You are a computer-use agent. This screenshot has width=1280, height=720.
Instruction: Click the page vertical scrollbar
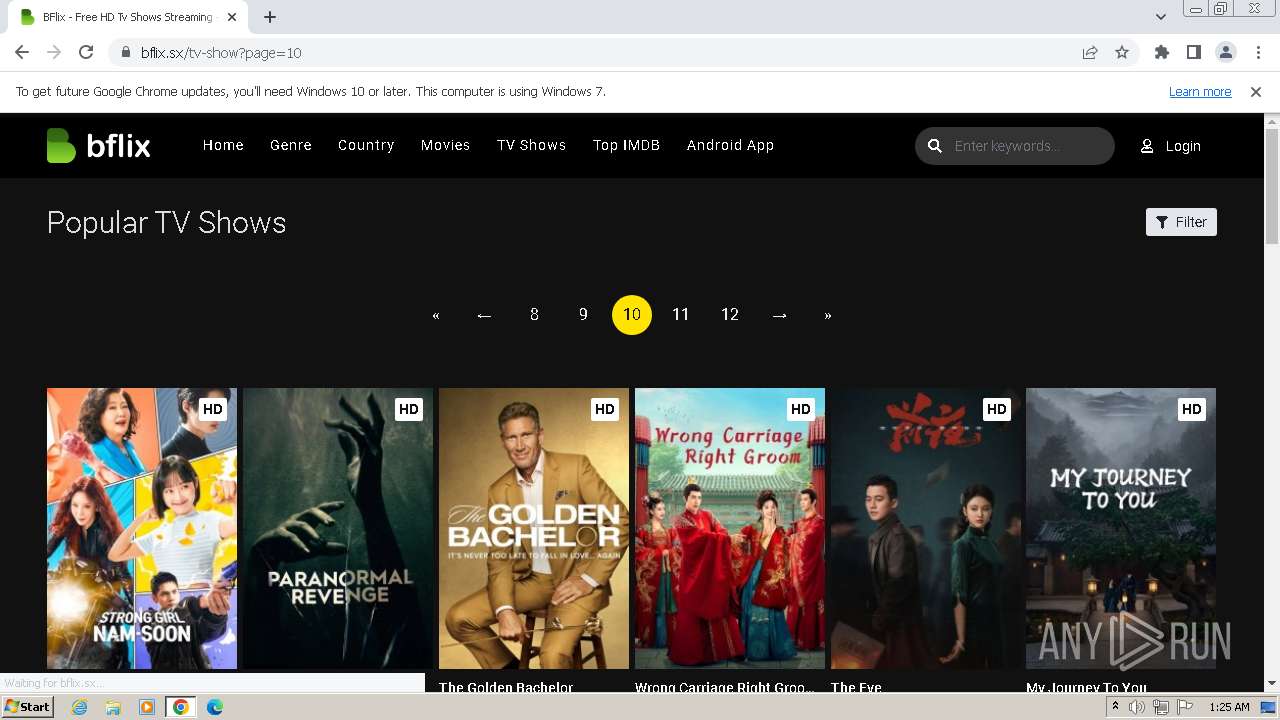click(1272, 187)
